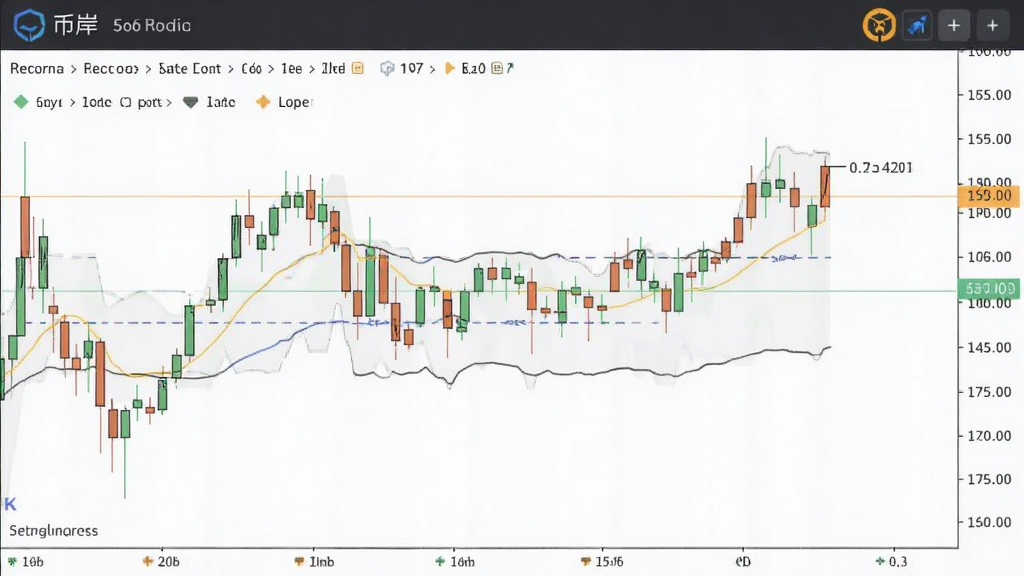Click the 'Setnglinaress' label

pyautogui.click(x=54, y=530)
